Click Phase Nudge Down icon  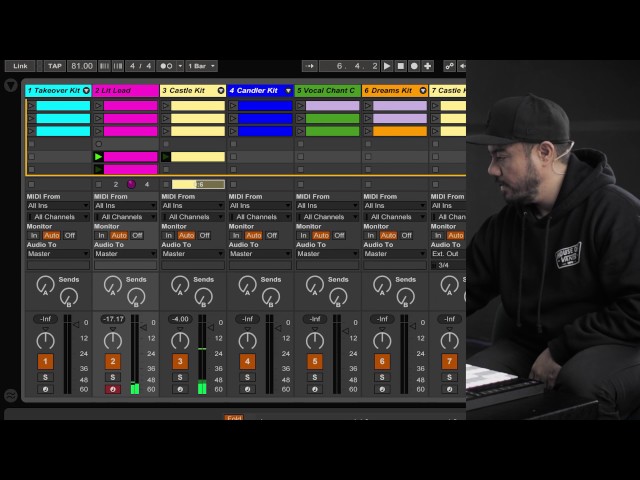pos(104,66)
